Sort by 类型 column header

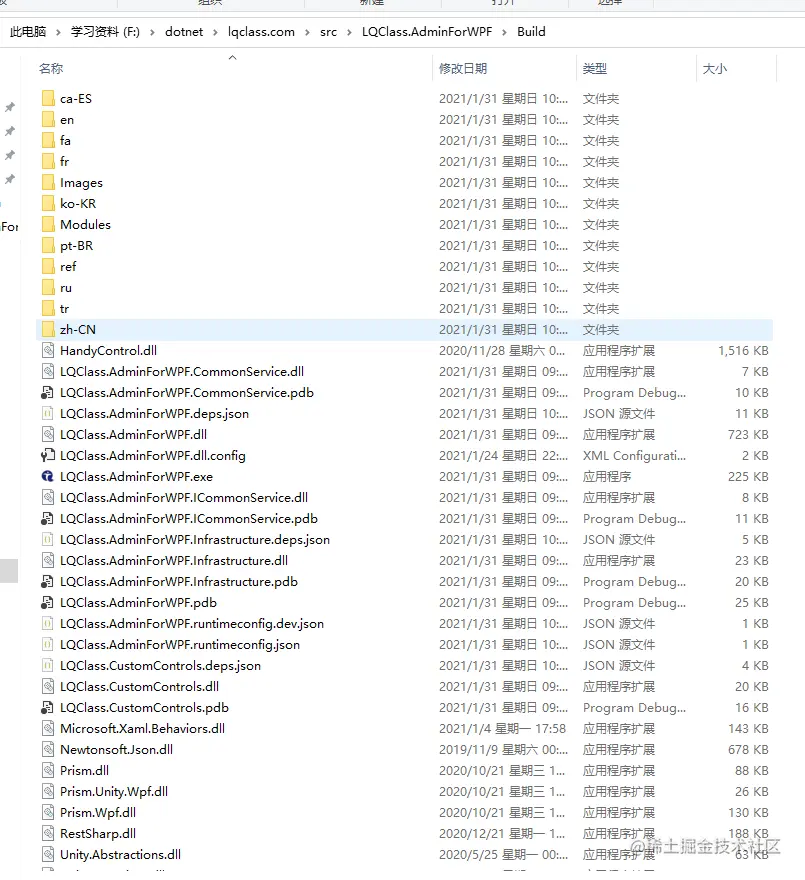click(x=594, y=68)
